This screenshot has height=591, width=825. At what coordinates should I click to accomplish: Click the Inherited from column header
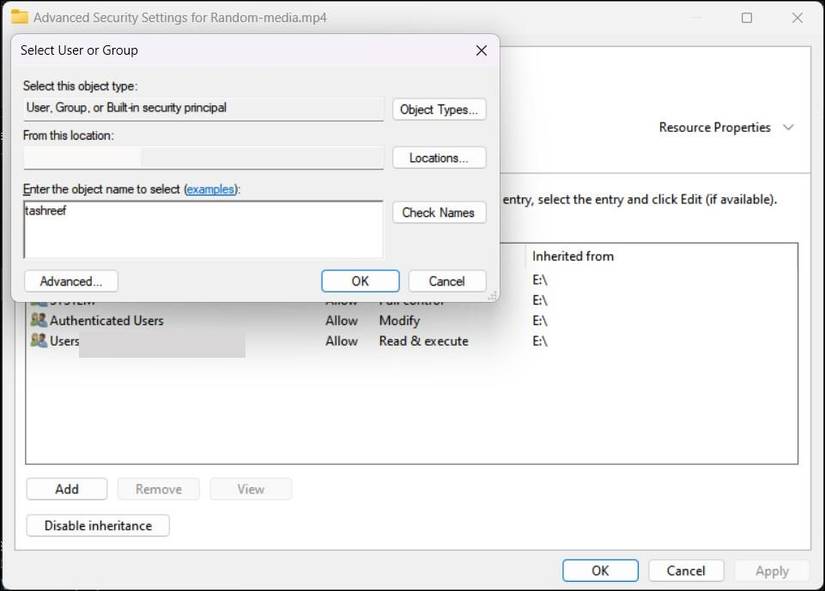point(573,256)
